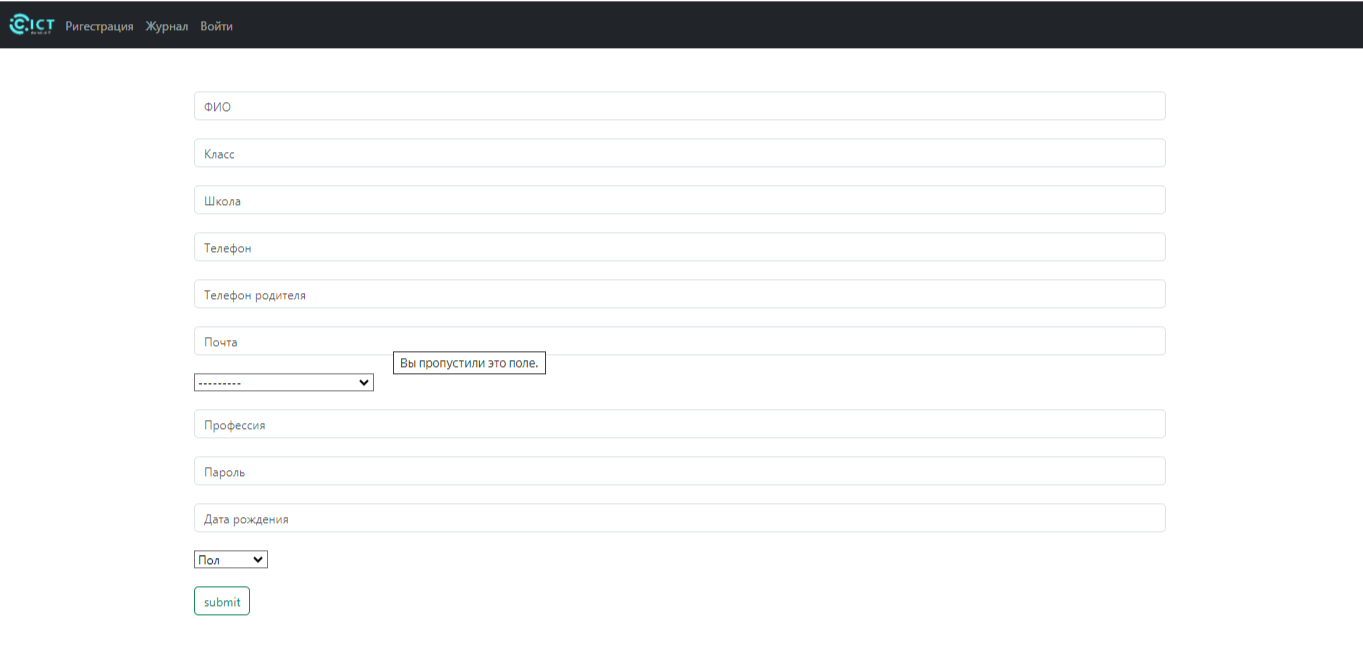This screenshot has width=1363, height=653.
Task: Open the Пол dropdown
Action: [x=231, y=560]
